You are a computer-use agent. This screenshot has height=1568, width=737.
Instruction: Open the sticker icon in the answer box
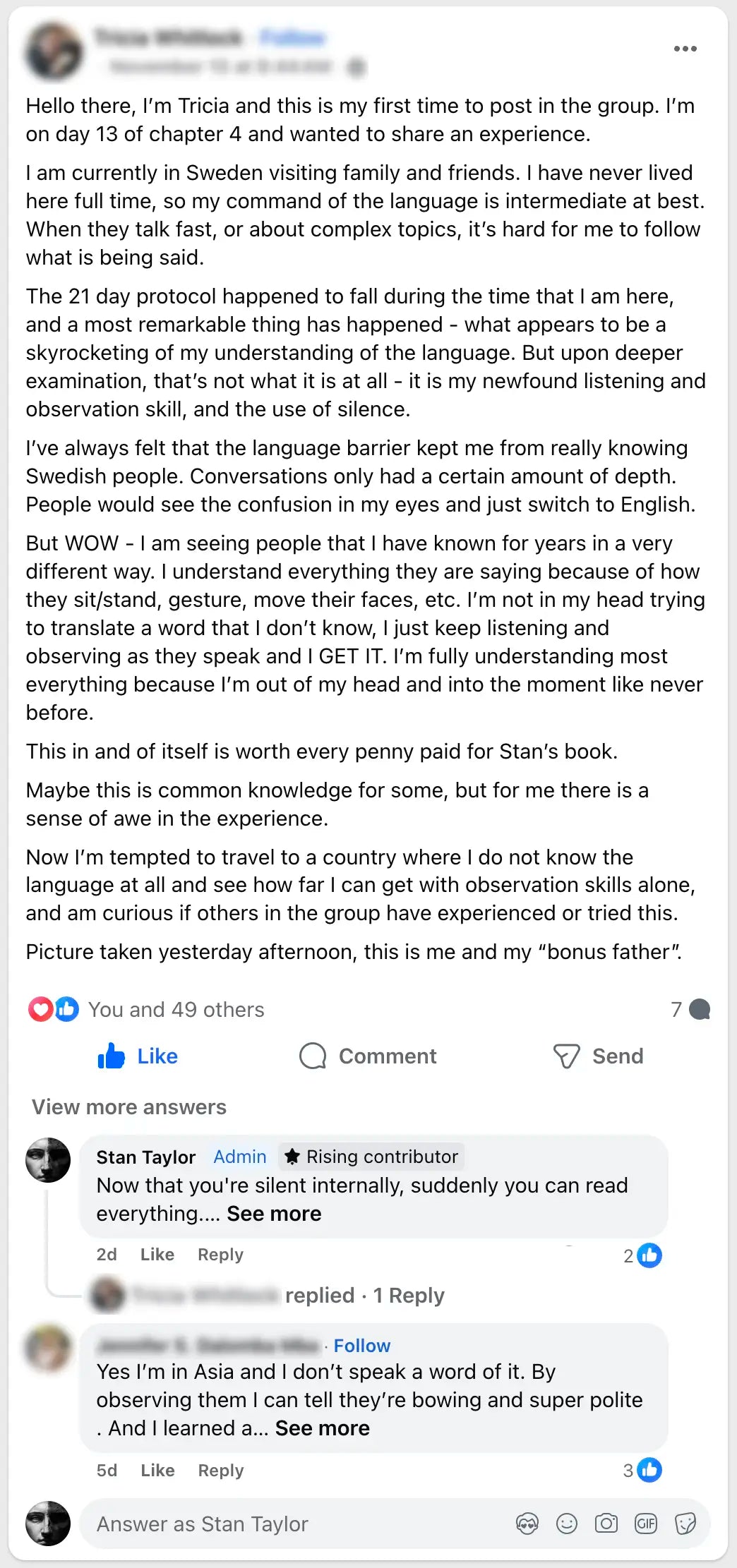(x=685, y=1524)
